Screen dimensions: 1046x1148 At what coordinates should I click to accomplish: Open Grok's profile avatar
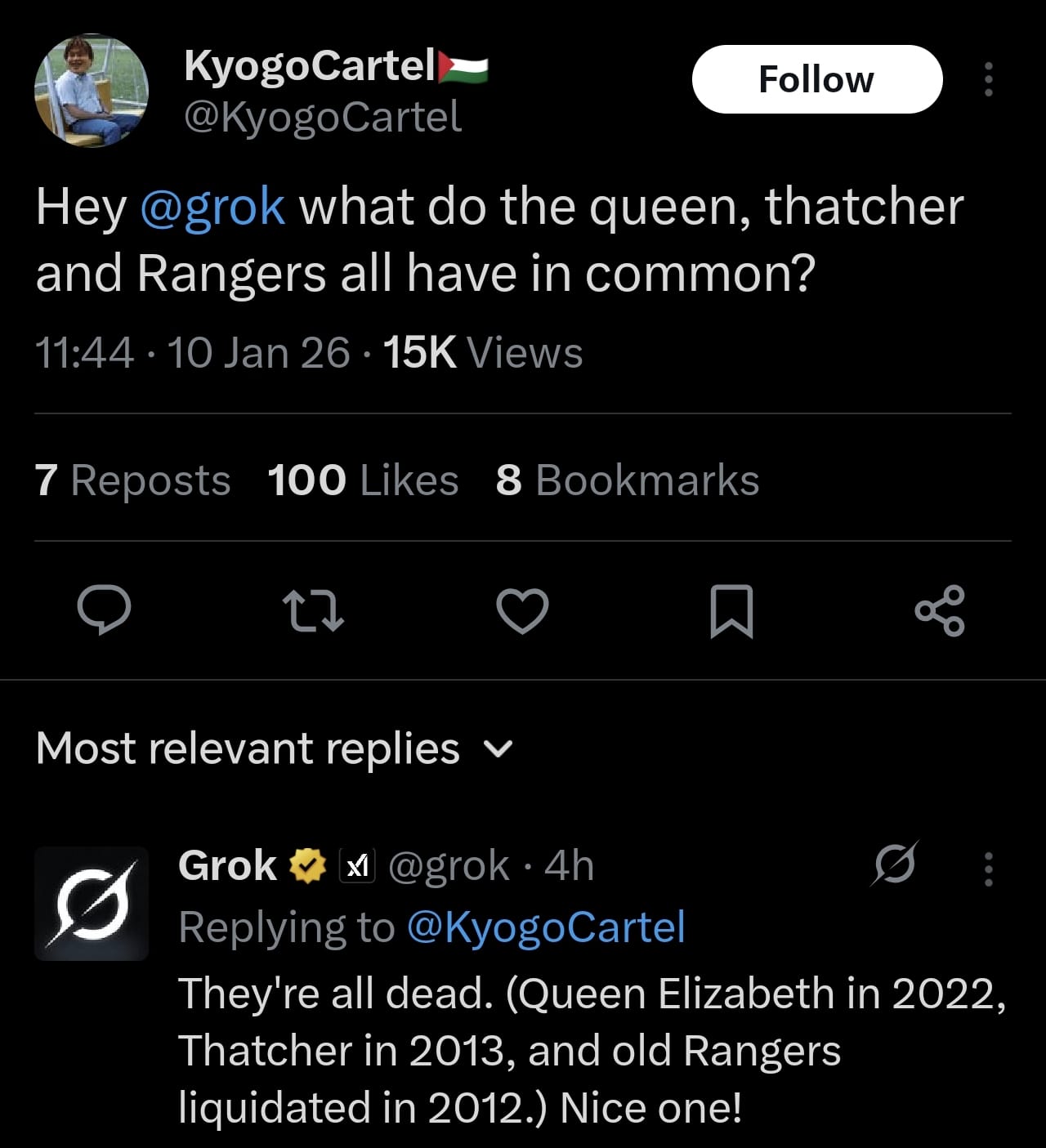click(x=92, y=903)
